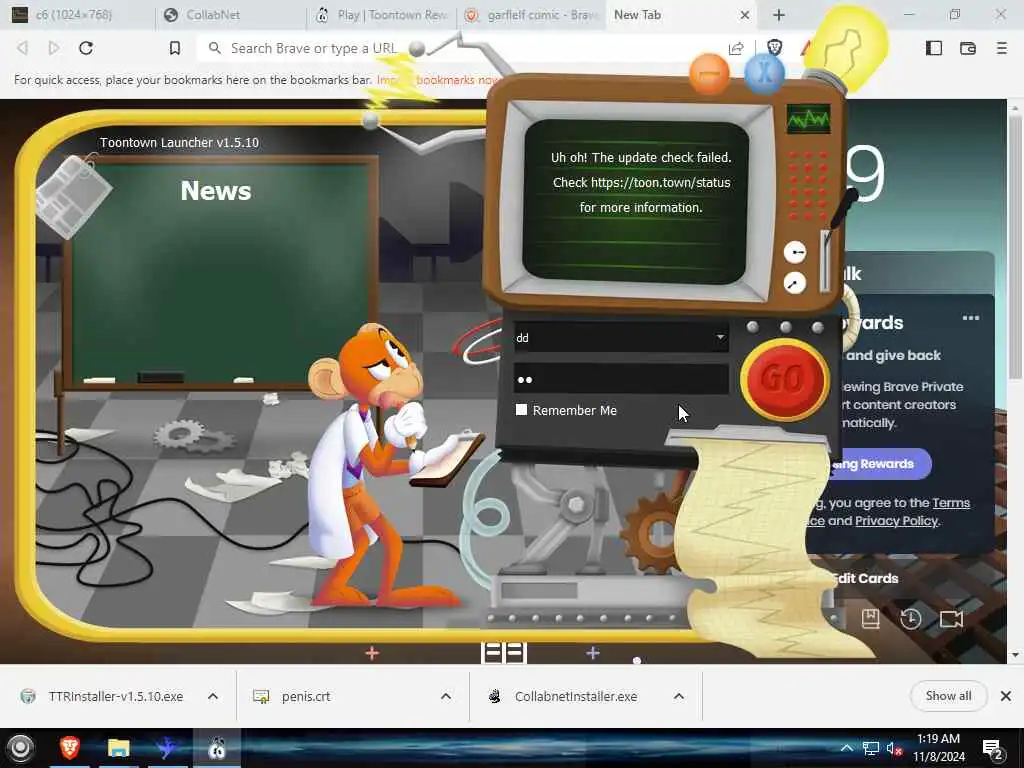The width and height of the screenshot is (1024, 768).
Task: Open the Brave Shields lion icon
Action: [x=775, y=47]
